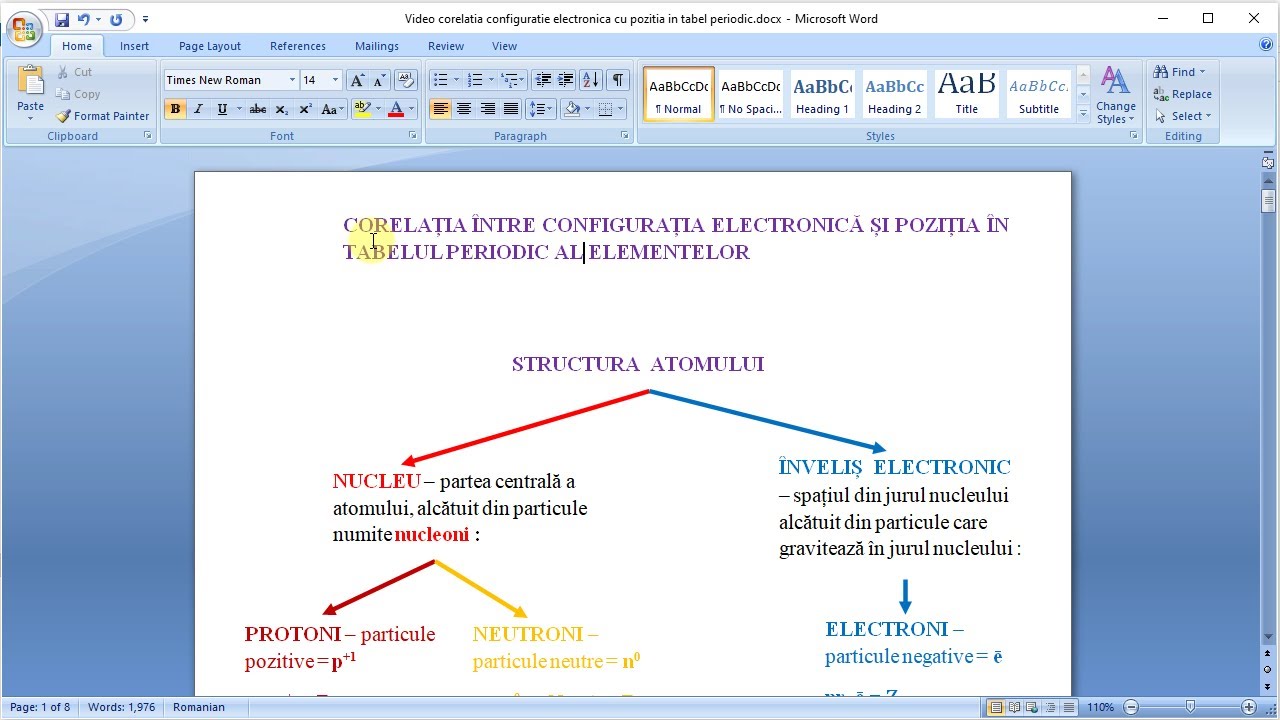The image size is (1280, 720).
Task: Apply yellow text highlight color
Action: pos(362,109)
